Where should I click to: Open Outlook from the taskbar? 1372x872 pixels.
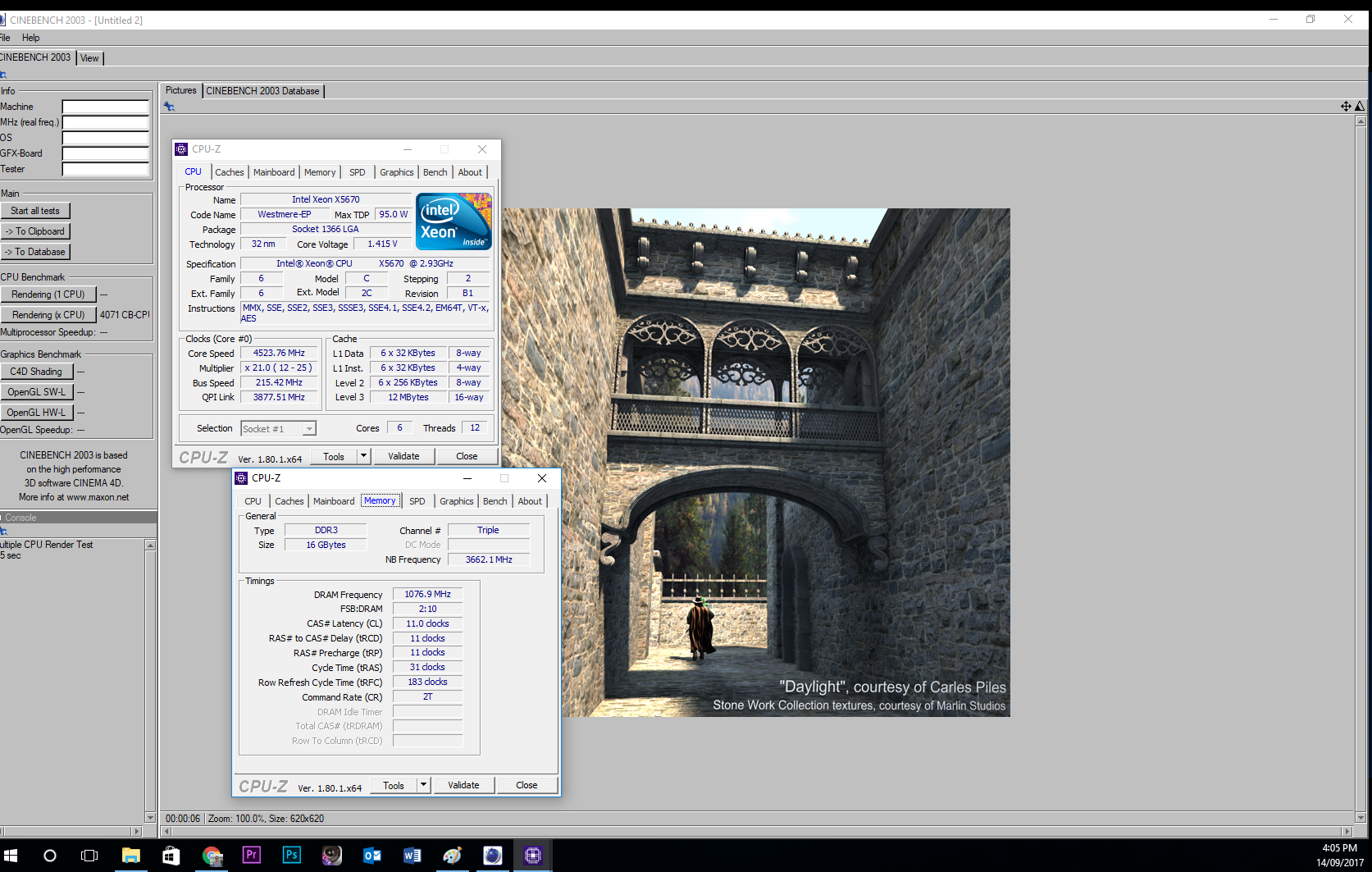[x=372, y=856]
